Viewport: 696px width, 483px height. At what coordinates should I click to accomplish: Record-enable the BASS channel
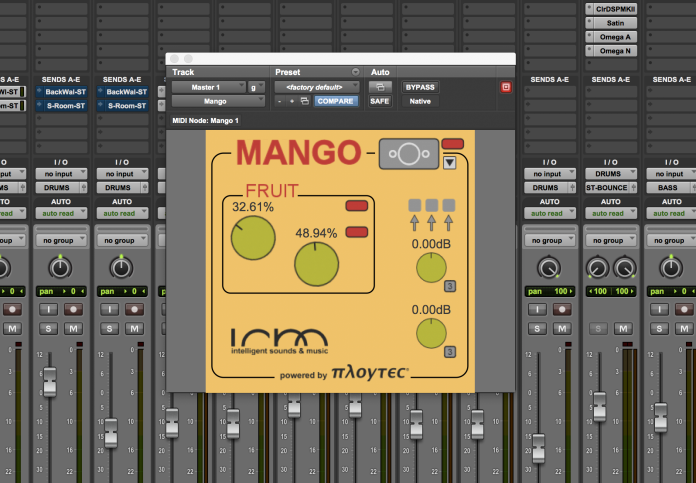(684, 309)
